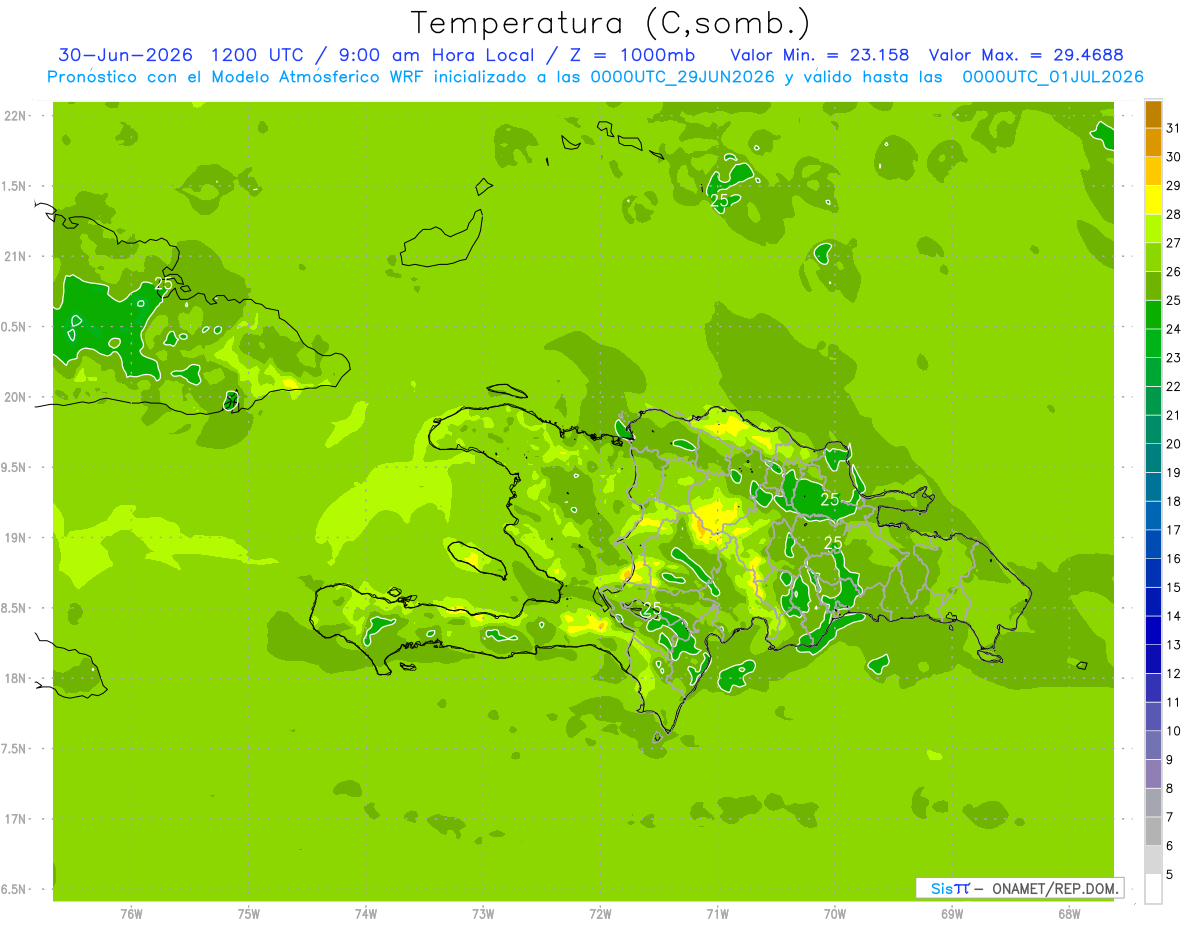
Task: Click the "Valor Min. = 23.158" text
Action: point(820,55)
